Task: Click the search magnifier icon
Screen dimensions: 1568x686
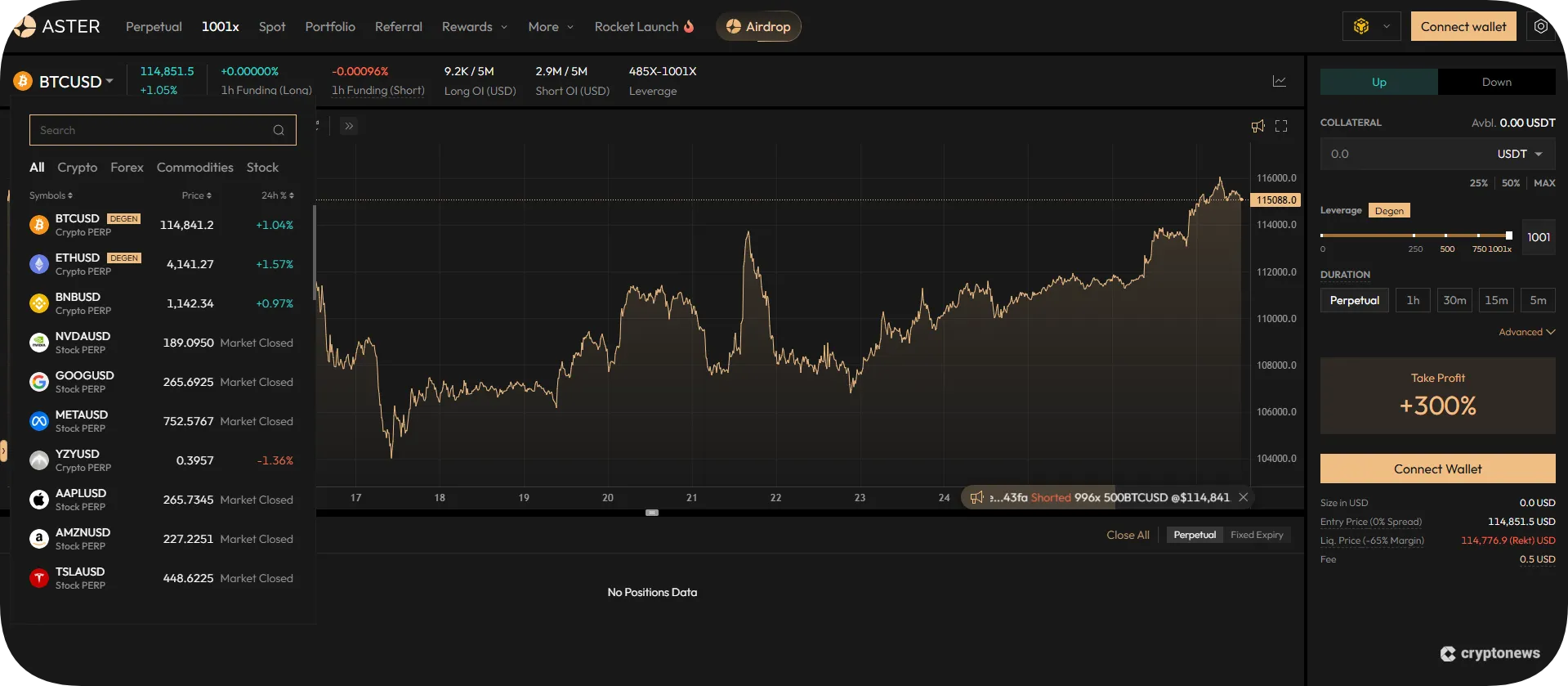Action: [279, 130]
